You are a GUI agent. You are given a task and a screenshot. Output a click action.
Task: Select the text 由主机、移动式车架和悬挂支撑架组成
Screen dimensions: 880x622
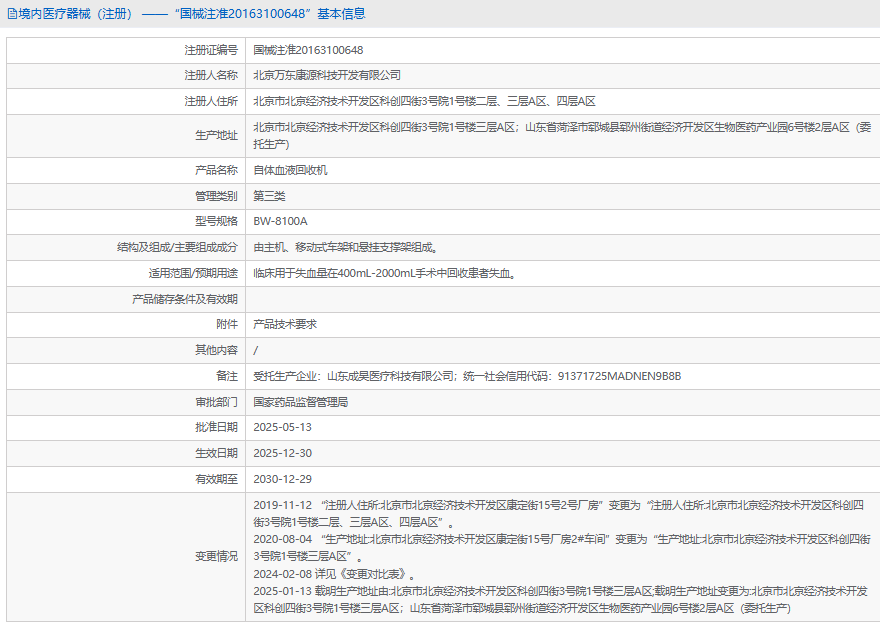point(345,247)
